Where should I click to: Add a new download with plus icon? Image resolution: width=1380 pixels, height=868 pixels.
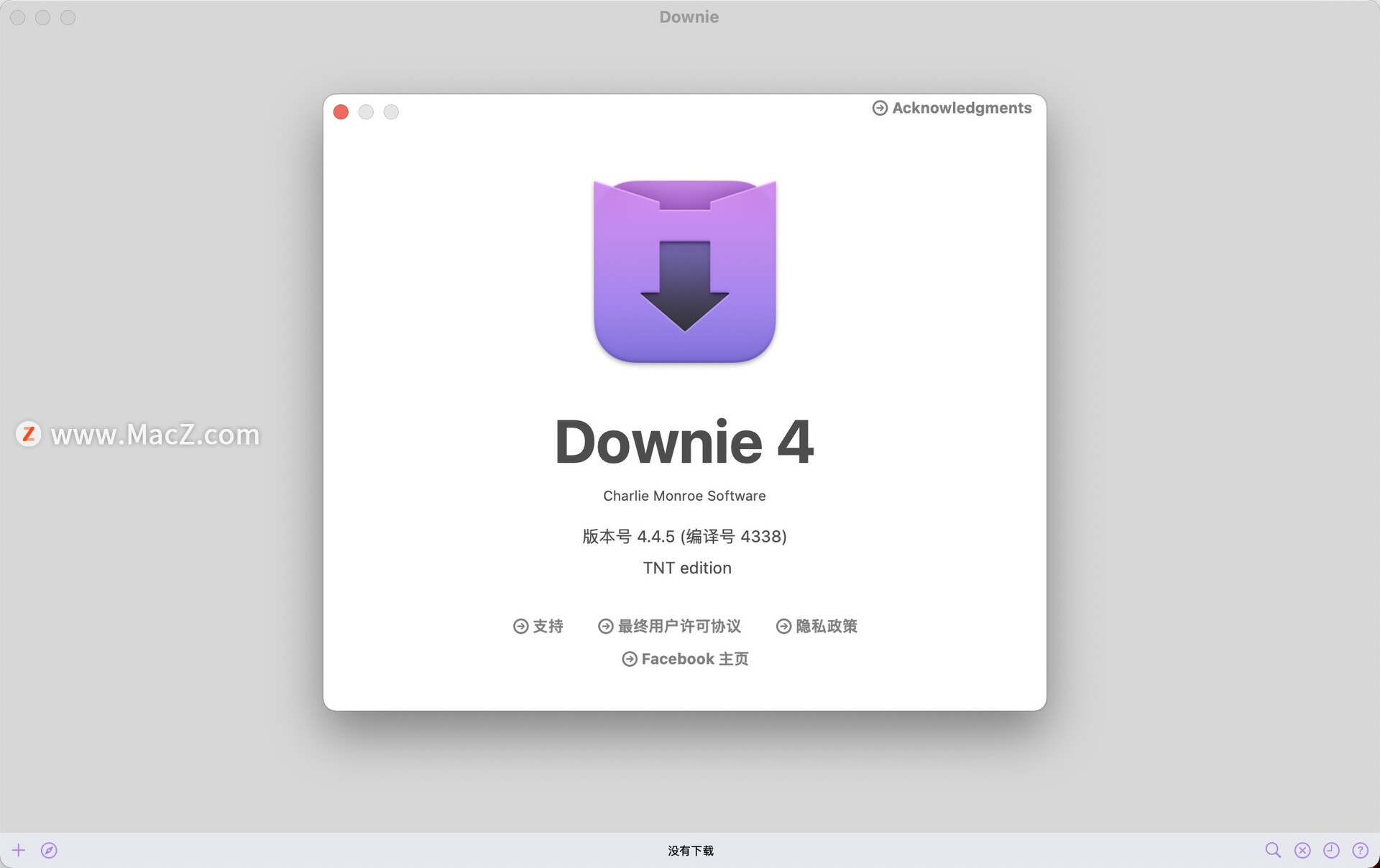point(19,850)
